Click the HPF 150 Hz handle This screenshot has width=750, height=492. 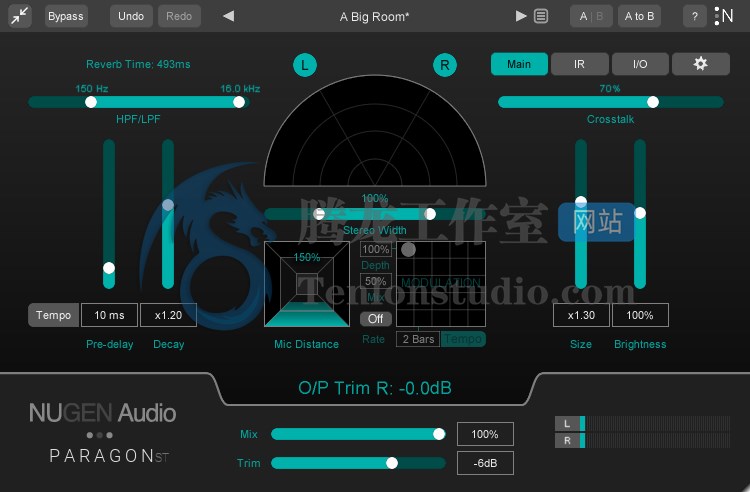pyautogui.click(x=91, y=102)
